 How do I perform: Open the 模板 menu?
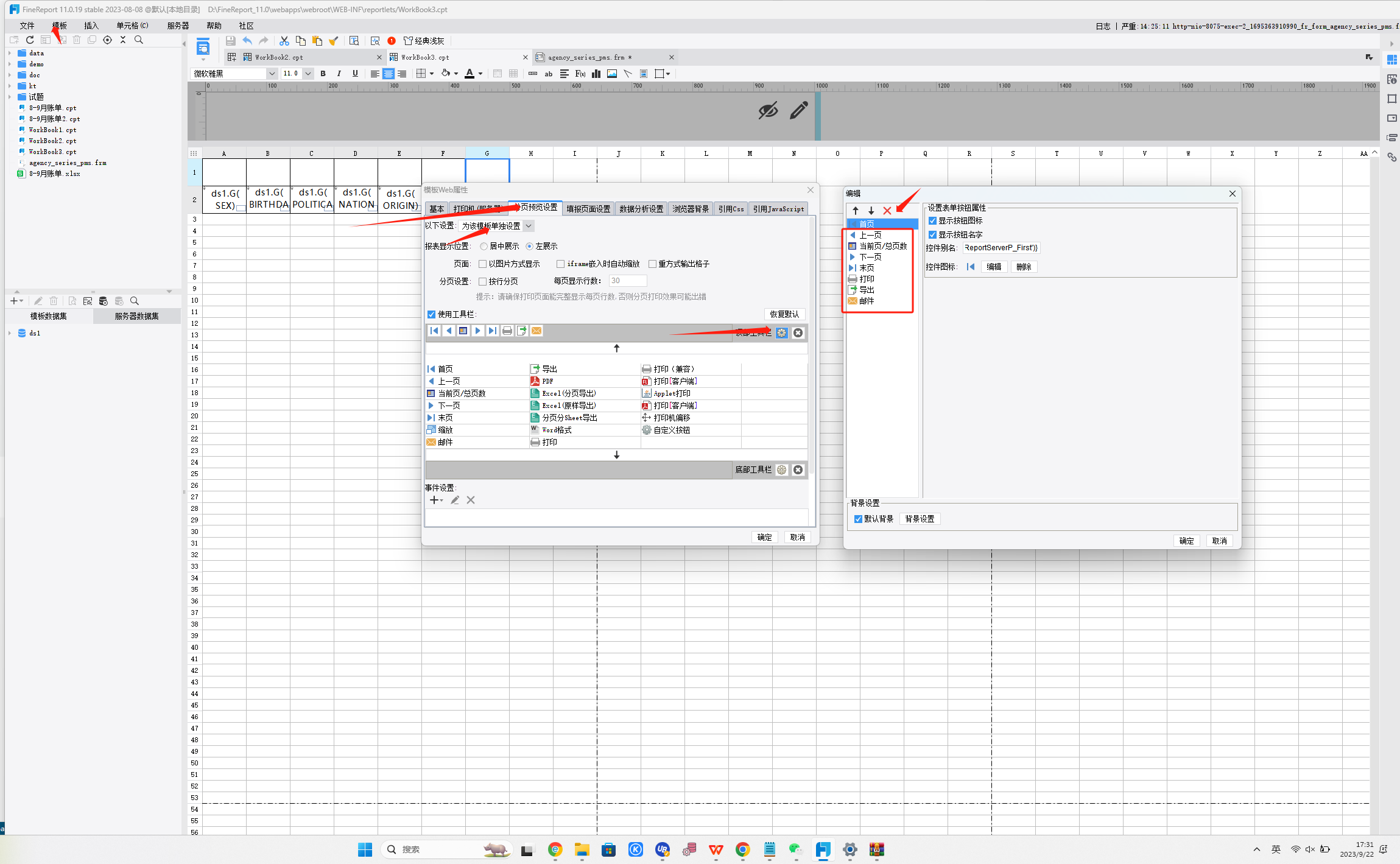point(59,26)
